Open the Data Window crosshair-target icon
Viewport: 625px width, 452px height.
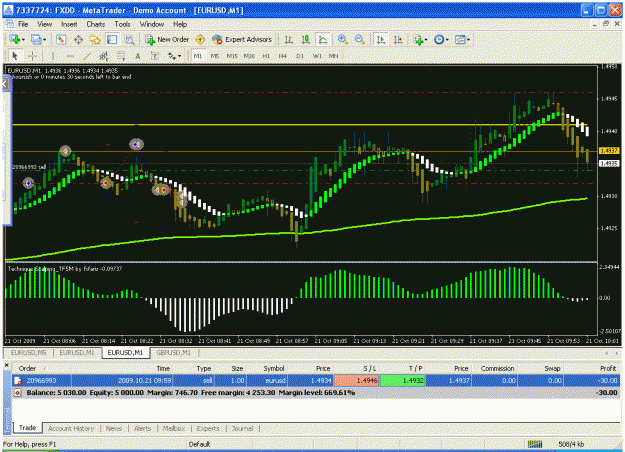(78, 39)
